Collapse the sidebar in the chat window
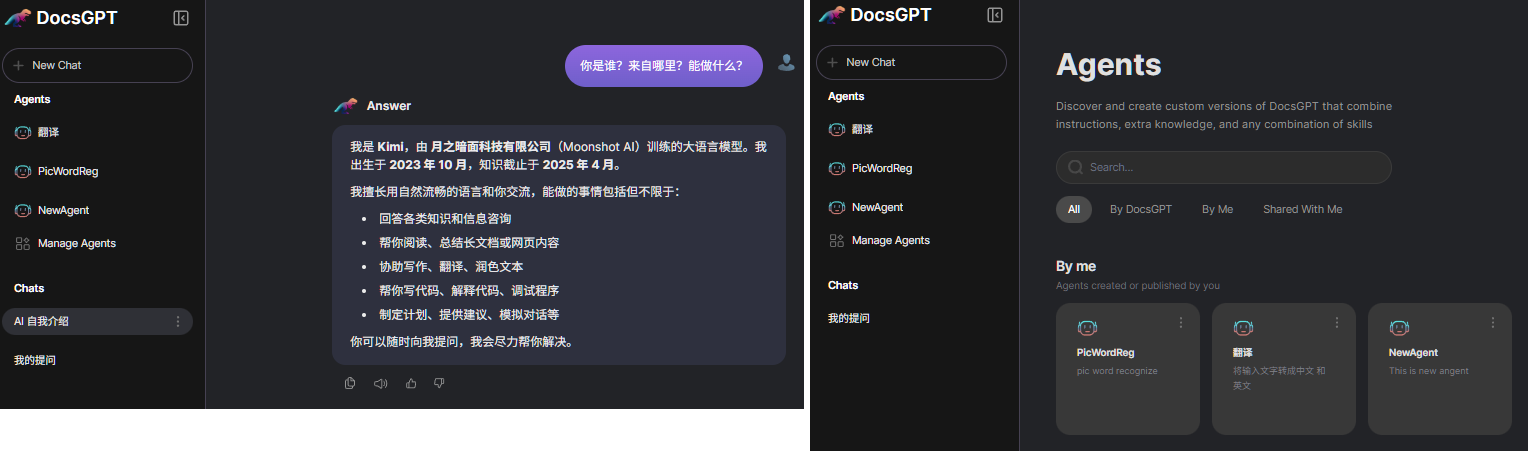 181,17
